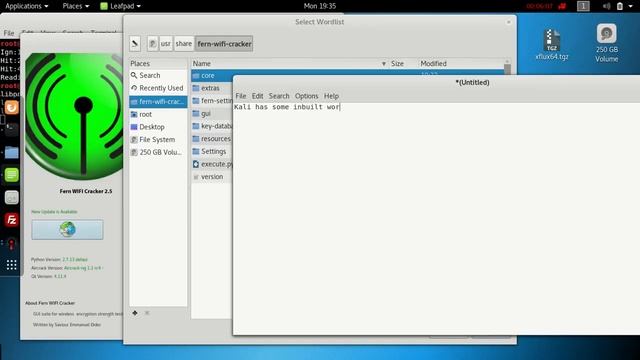Image resolution: width=640 pixels, height=360 pixels.
Task: Select the version file row
Action: (212, 177)
